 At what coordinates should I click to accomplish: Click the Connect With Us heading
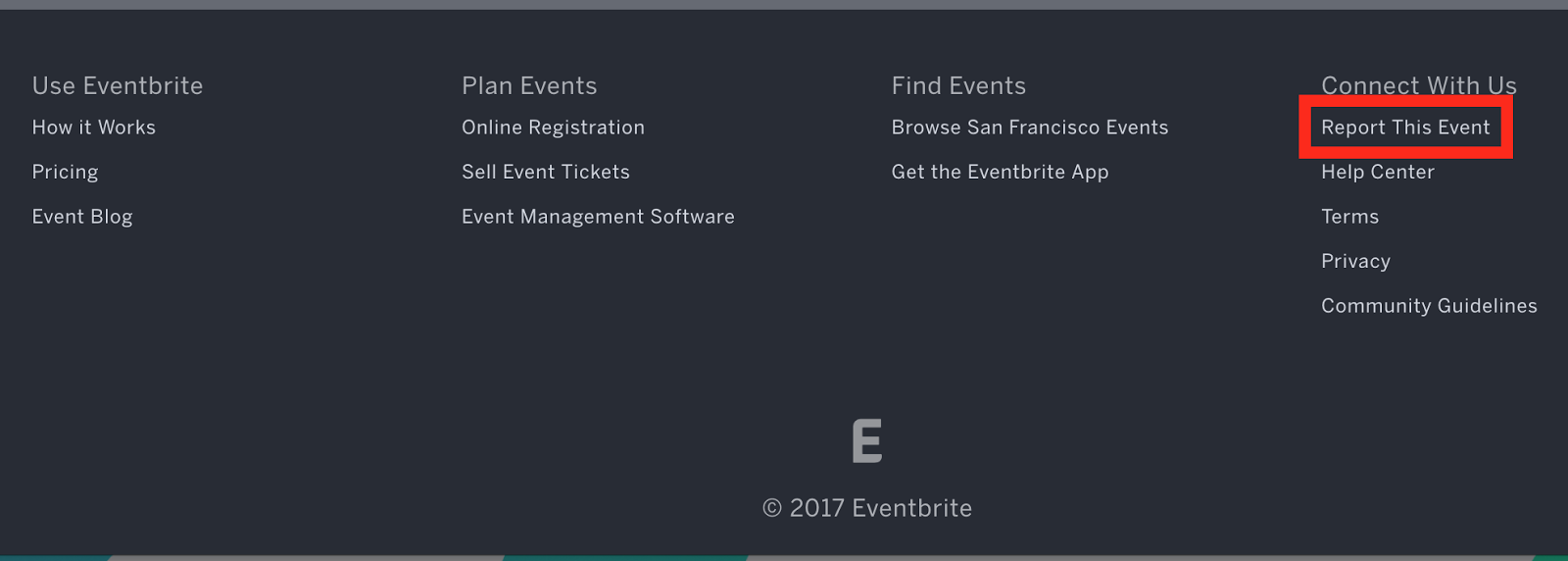[x=1418, y=85]
